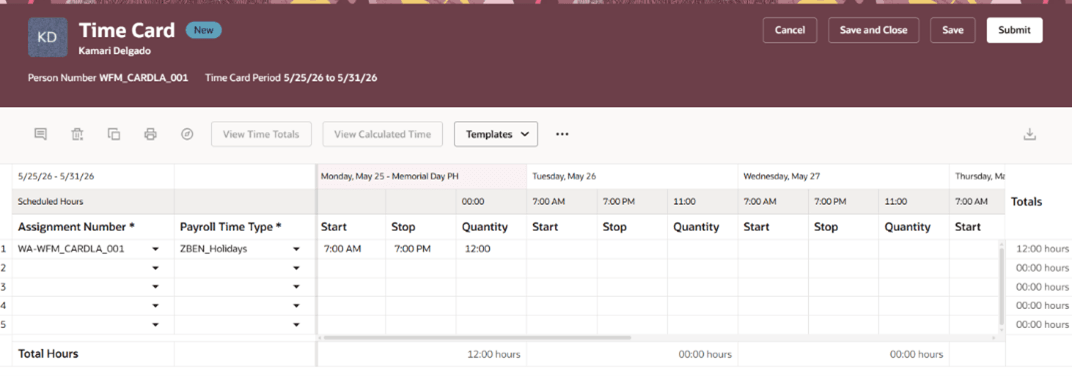Click Monday total 12:00 hours footer
This screenshot has width=1072, height=376.
(x=494, y=354)
